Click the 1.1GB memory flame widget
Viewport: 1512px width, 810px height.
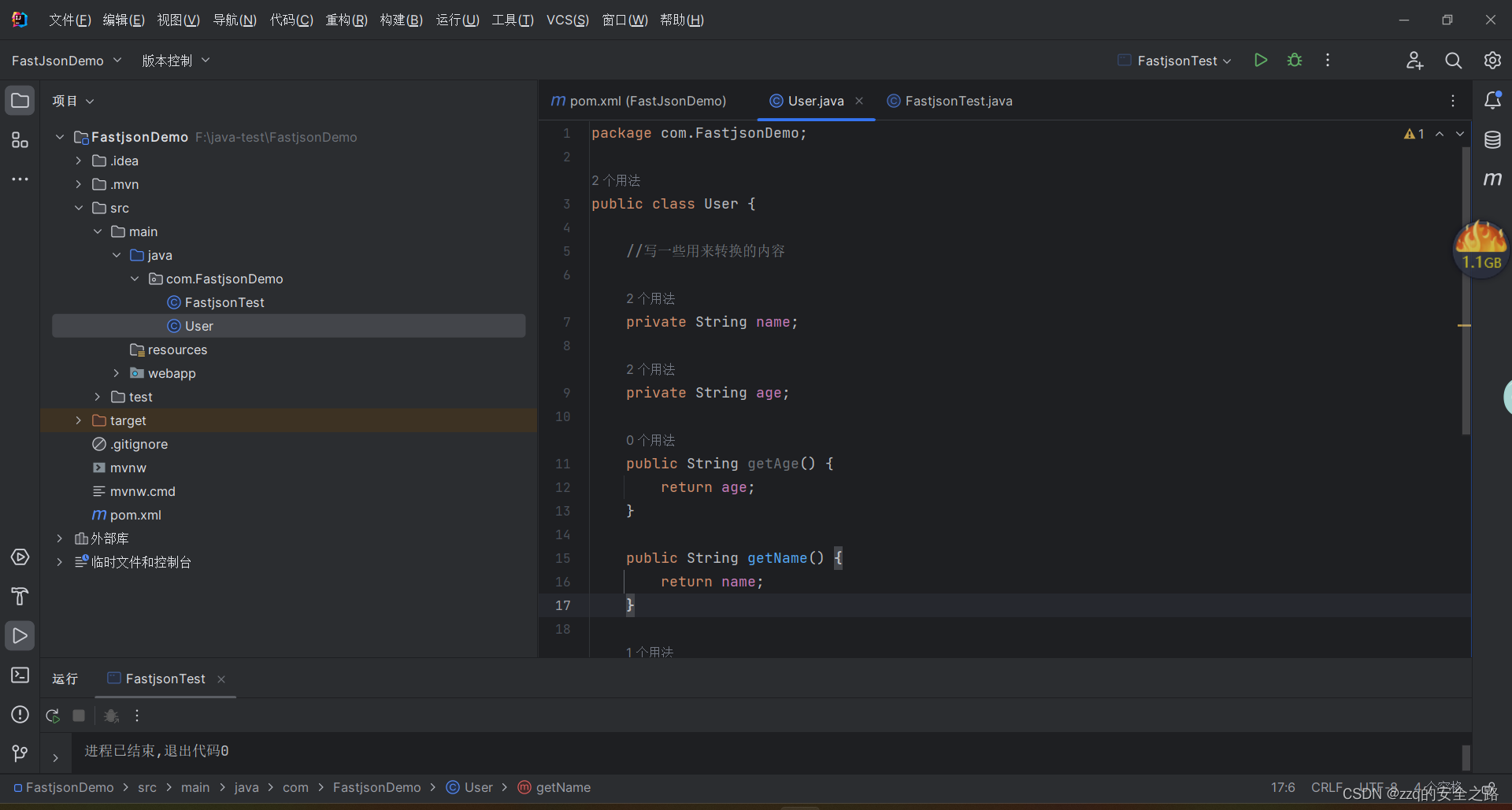coord(1481,248)
